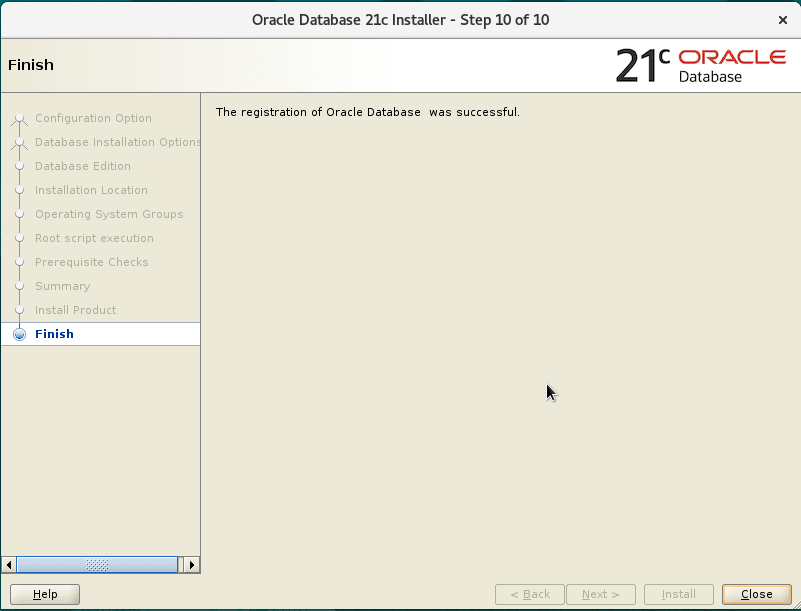Image resolution: width=801 pixels, height=611 pixels.
Task: Click sidebar scroll left arrow
Action: coord(9,565)
